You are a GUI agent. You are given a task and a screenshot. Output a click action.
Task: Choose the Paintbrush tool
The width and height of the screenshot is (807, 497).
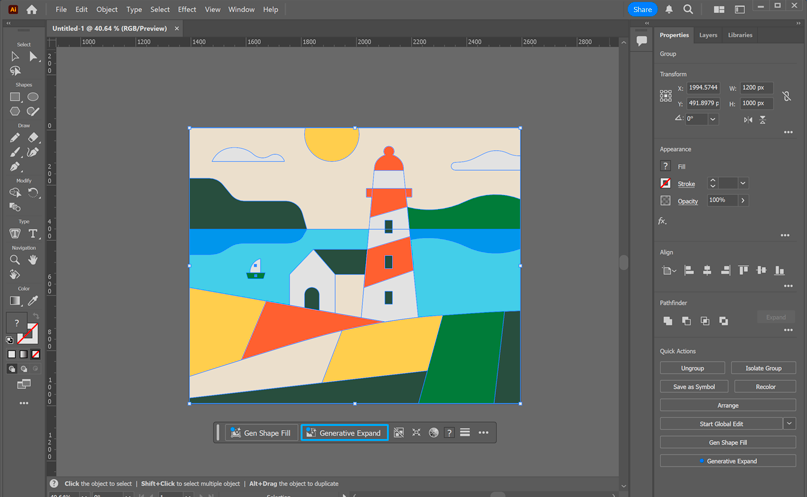[15, 152]
